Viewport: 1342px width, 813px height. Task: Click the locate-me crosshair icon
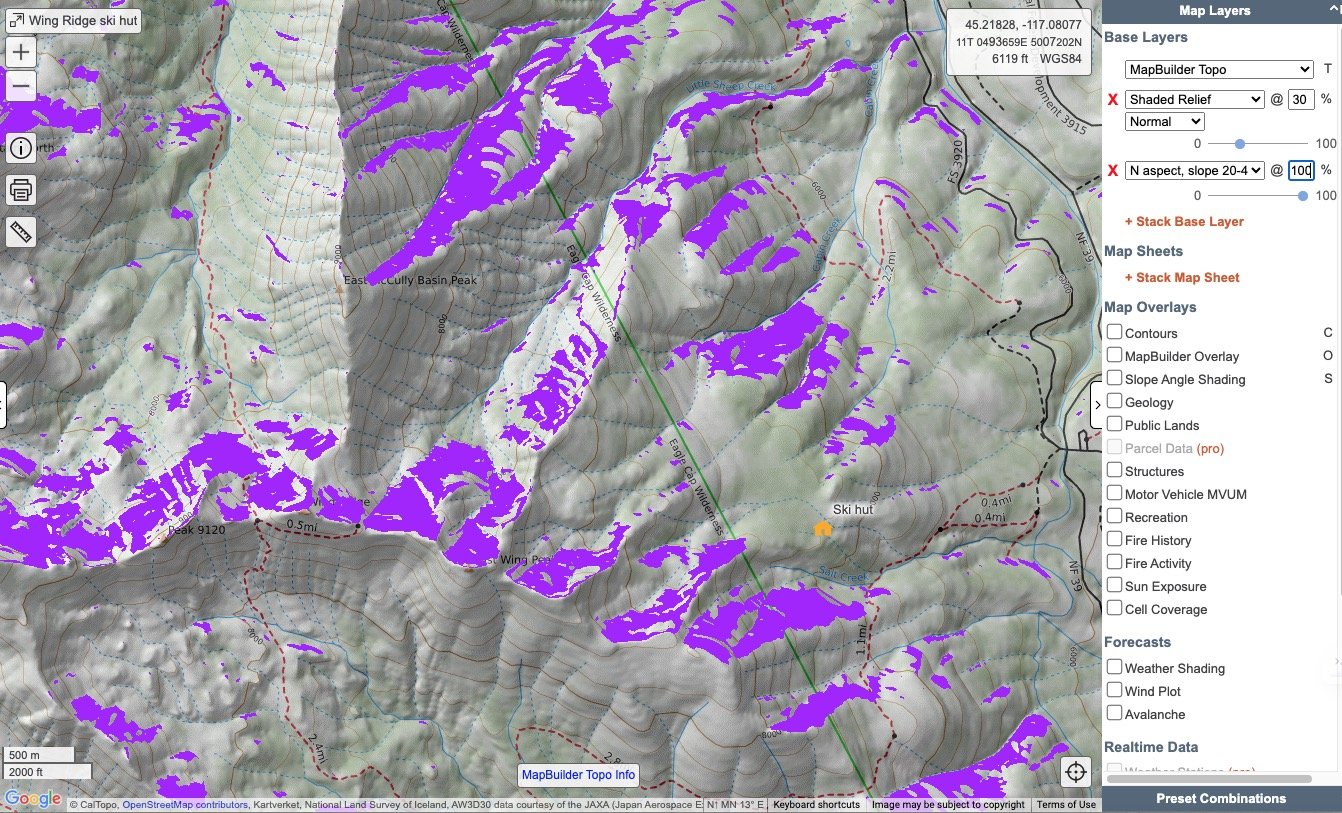pos(1076,771)
